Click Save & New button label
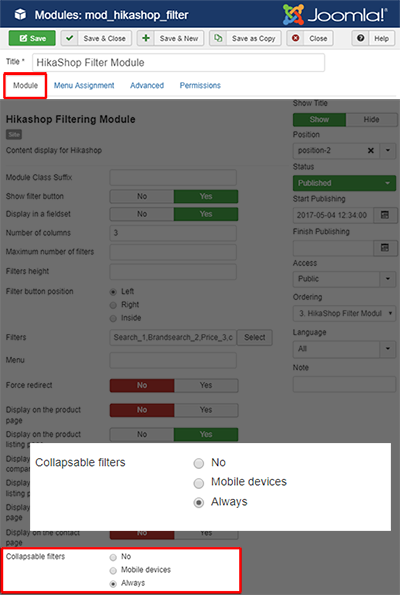Viewport: 400px width, 595px height. coord(179,39)
